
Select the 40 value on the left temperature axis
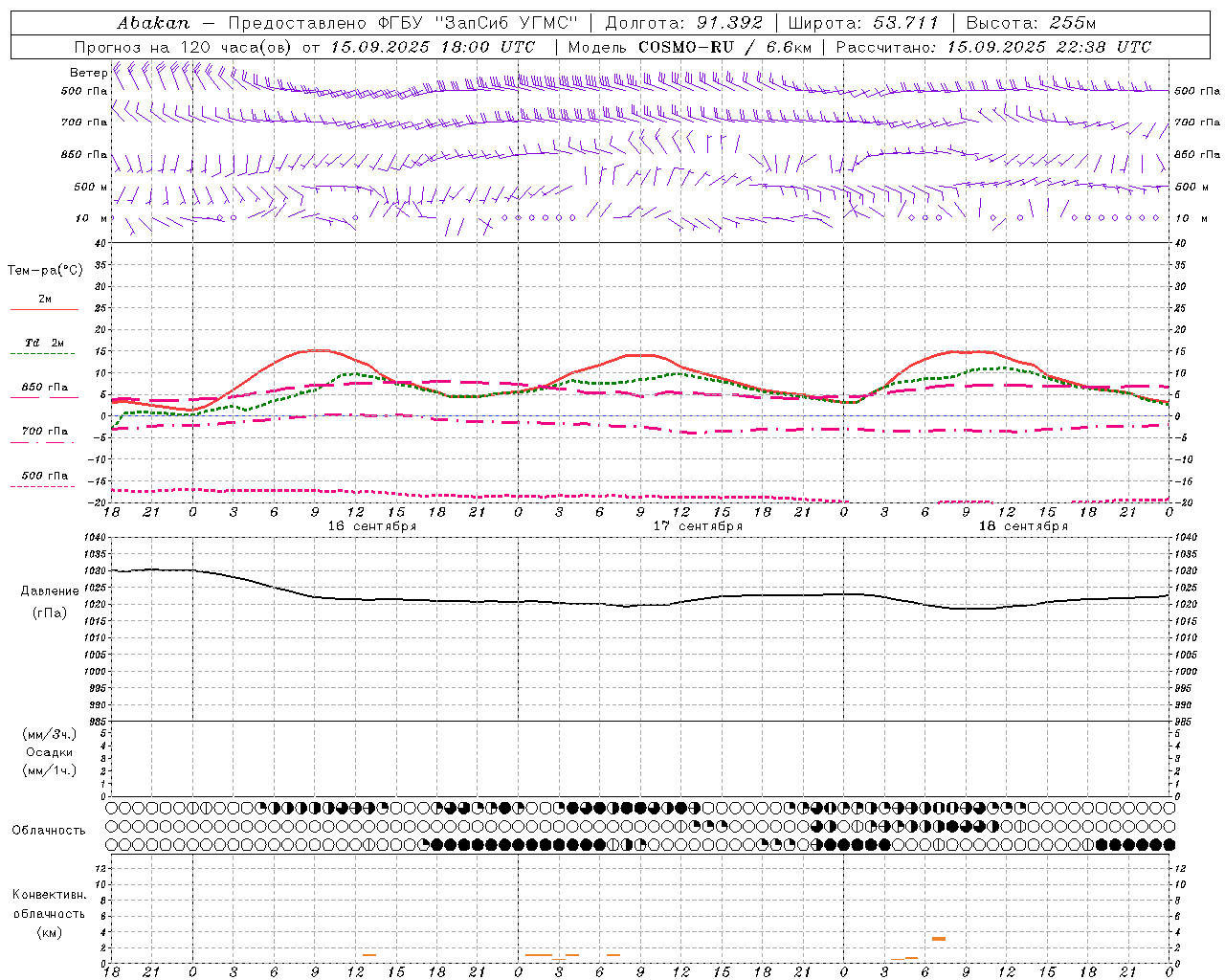100,244
